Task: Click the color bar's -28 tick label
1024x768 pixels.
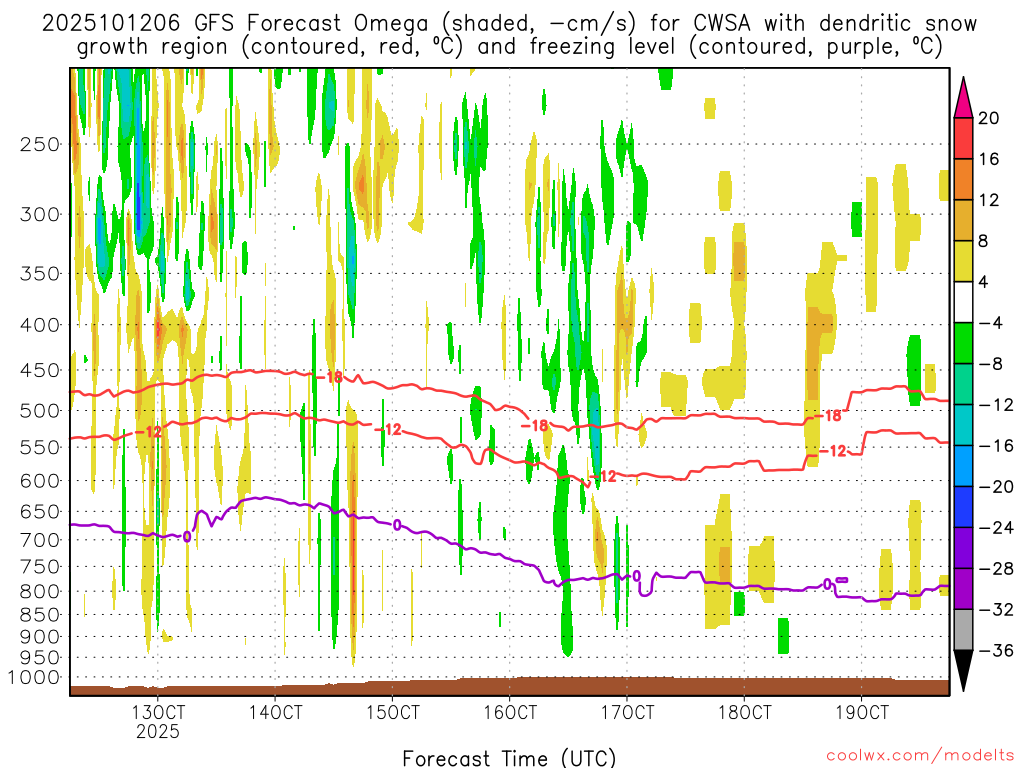Action: (x=996, y=569)
